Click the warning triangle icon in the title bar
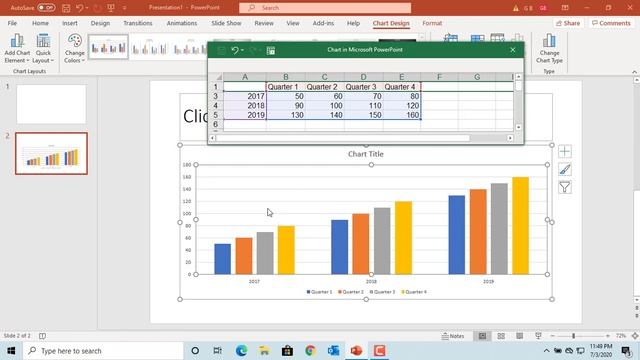Image resolution: width=640 pixels, height=360 pixels. click(516, 8)
